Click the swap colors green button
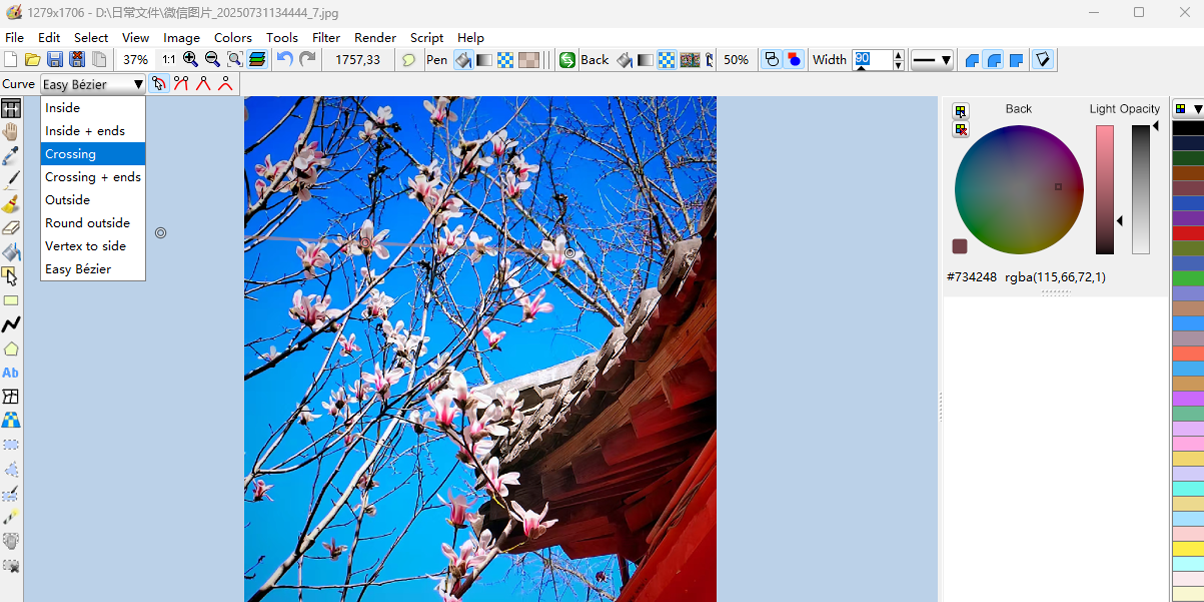Image resolution: width=1204 pixels, height=602 pixels. [567, 60]
